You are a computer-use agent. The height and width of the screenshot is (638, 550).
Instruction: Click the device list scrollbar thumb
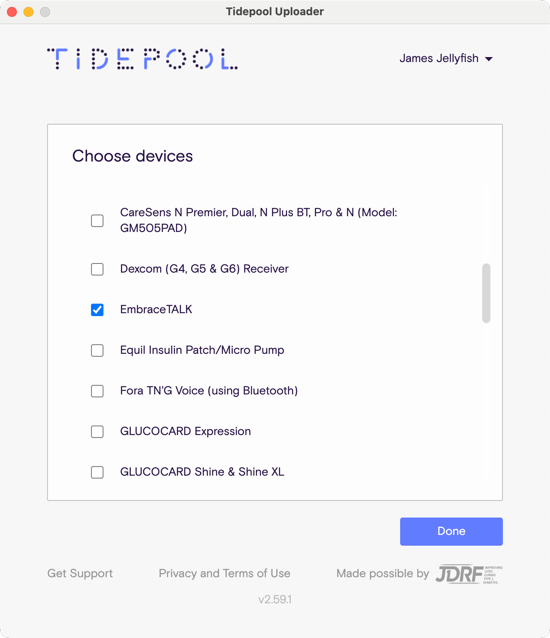click(486, 293)
